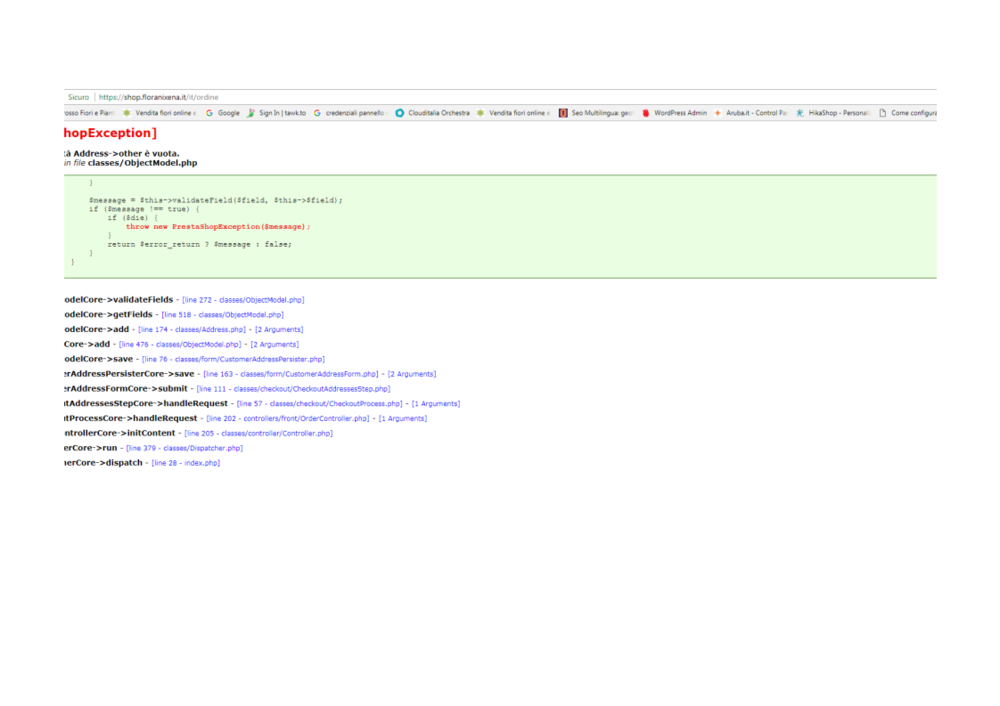Open OrderController.php line 202 link
This screenshot has width=1000, height=706.
click(289, 418)
